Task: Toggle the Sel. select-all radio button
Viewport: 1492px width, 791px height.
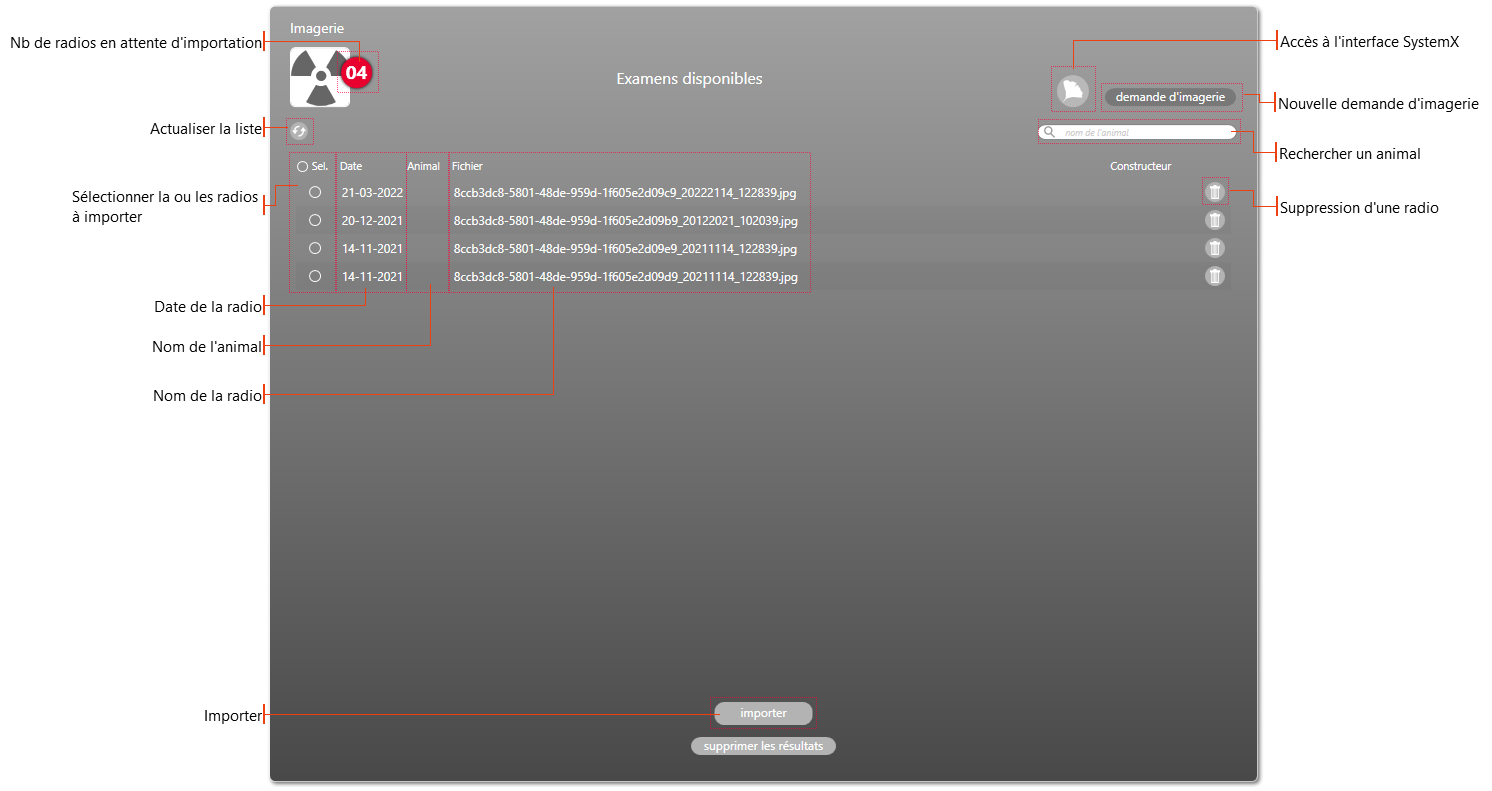Action: point(302,167)
